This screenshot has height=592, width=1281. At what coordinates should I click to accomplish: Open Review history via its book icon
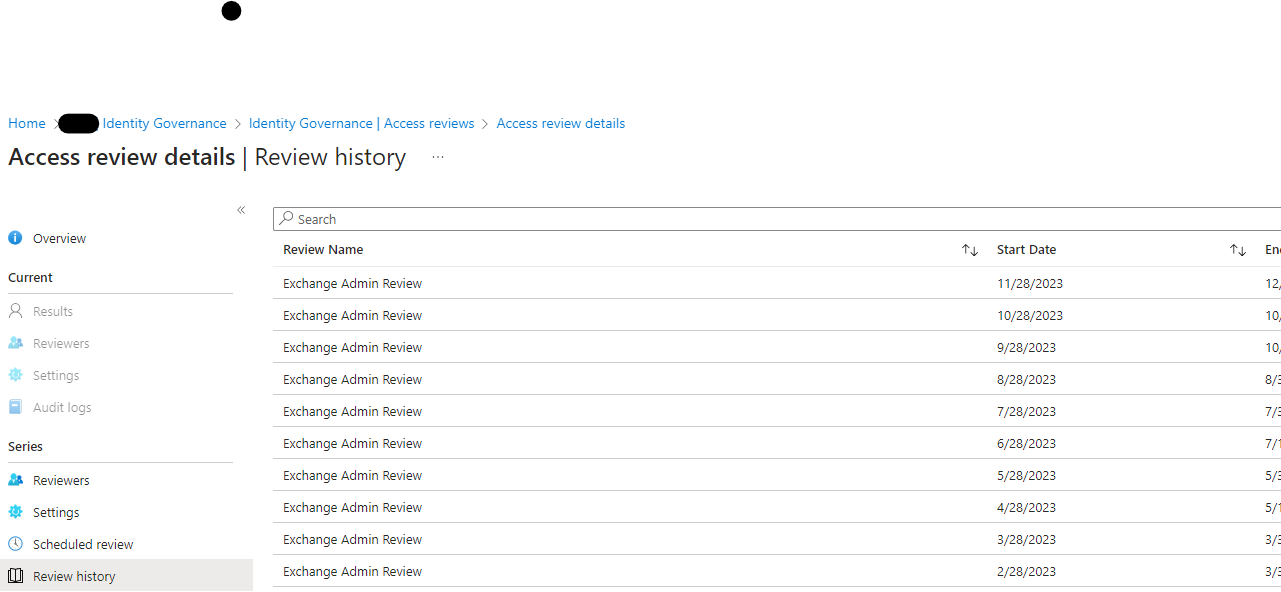(16, 576)
